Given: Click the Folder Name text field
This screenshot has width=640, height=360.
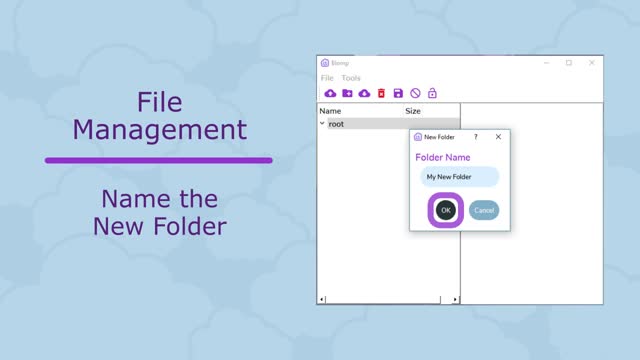Looking at the screenshot, I should (x=460, y=177).
